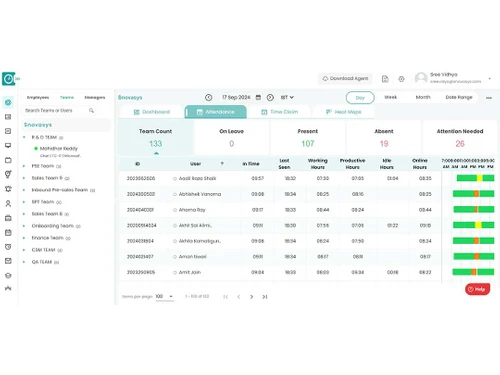Click the document icon beside Download Agent
The width and height of the screenshot is (500, 375).
coord(385,79)
